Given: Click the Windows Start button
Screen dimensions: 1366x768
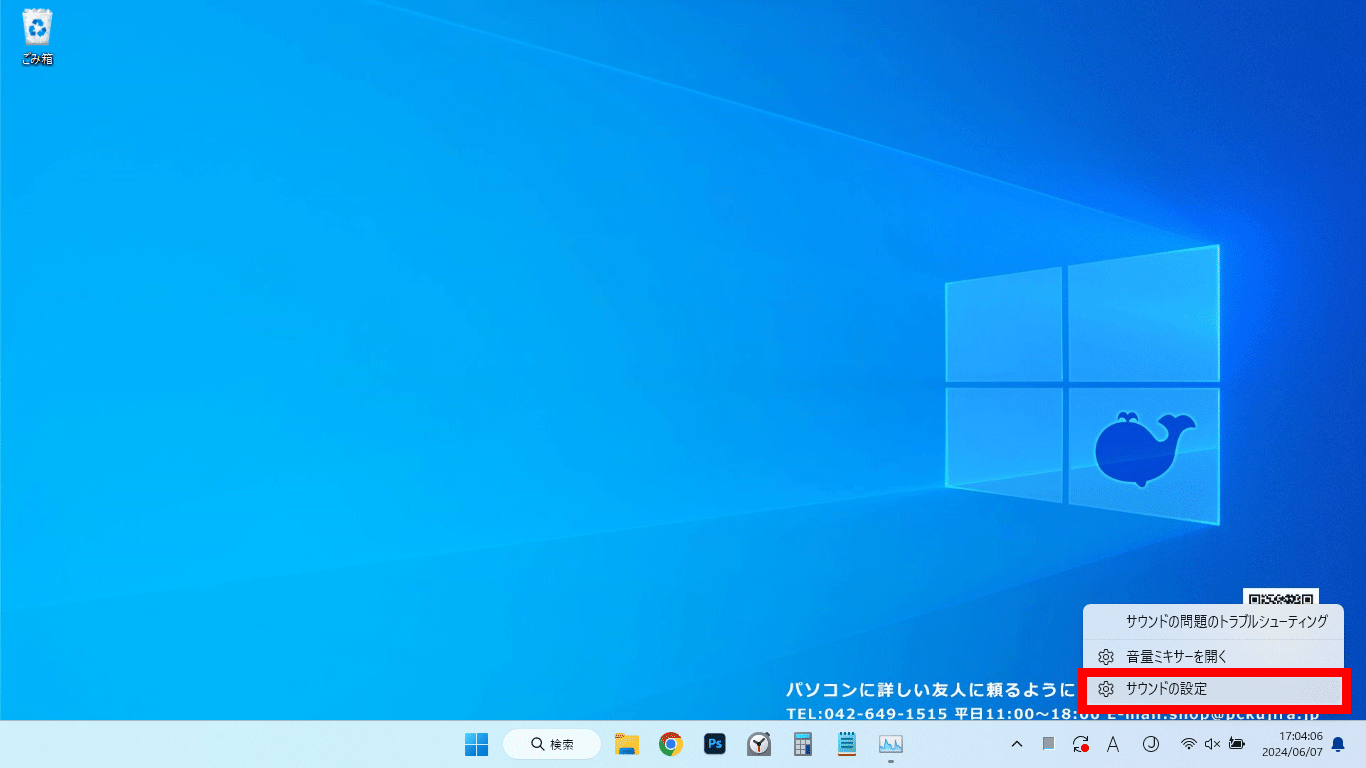Looking at the screenshot, I should click(477, 744).
